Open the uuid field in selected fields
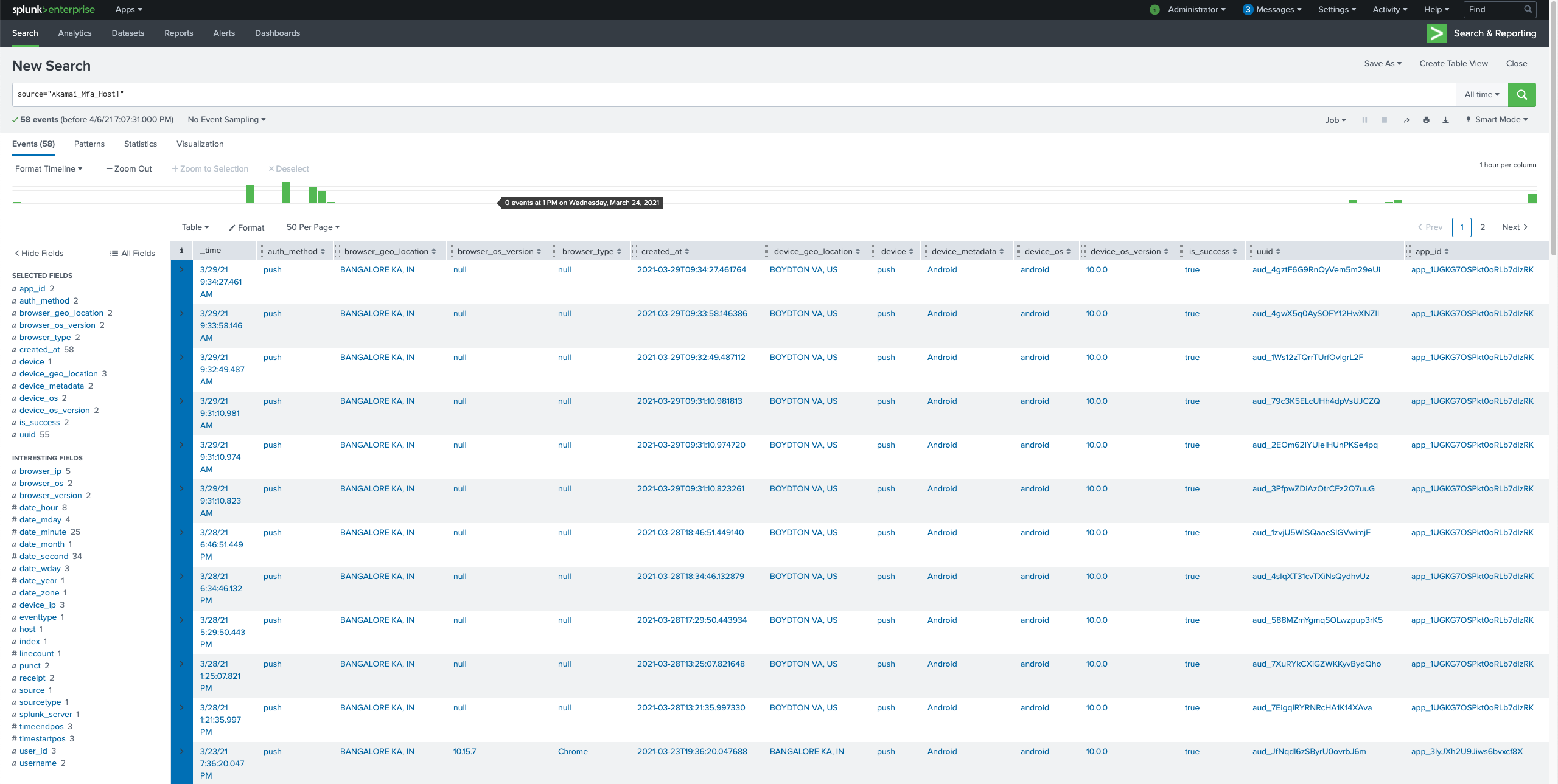The height and width of the screenshot is (784, 1558). [29, 434]
